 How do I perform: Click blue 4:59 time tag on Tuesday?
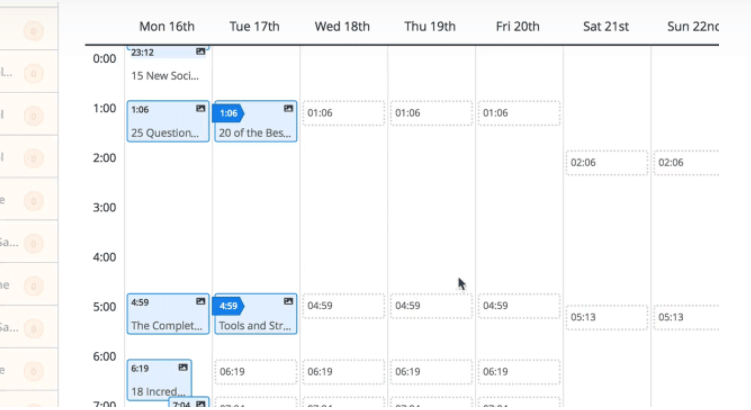[x=228, y=306]
